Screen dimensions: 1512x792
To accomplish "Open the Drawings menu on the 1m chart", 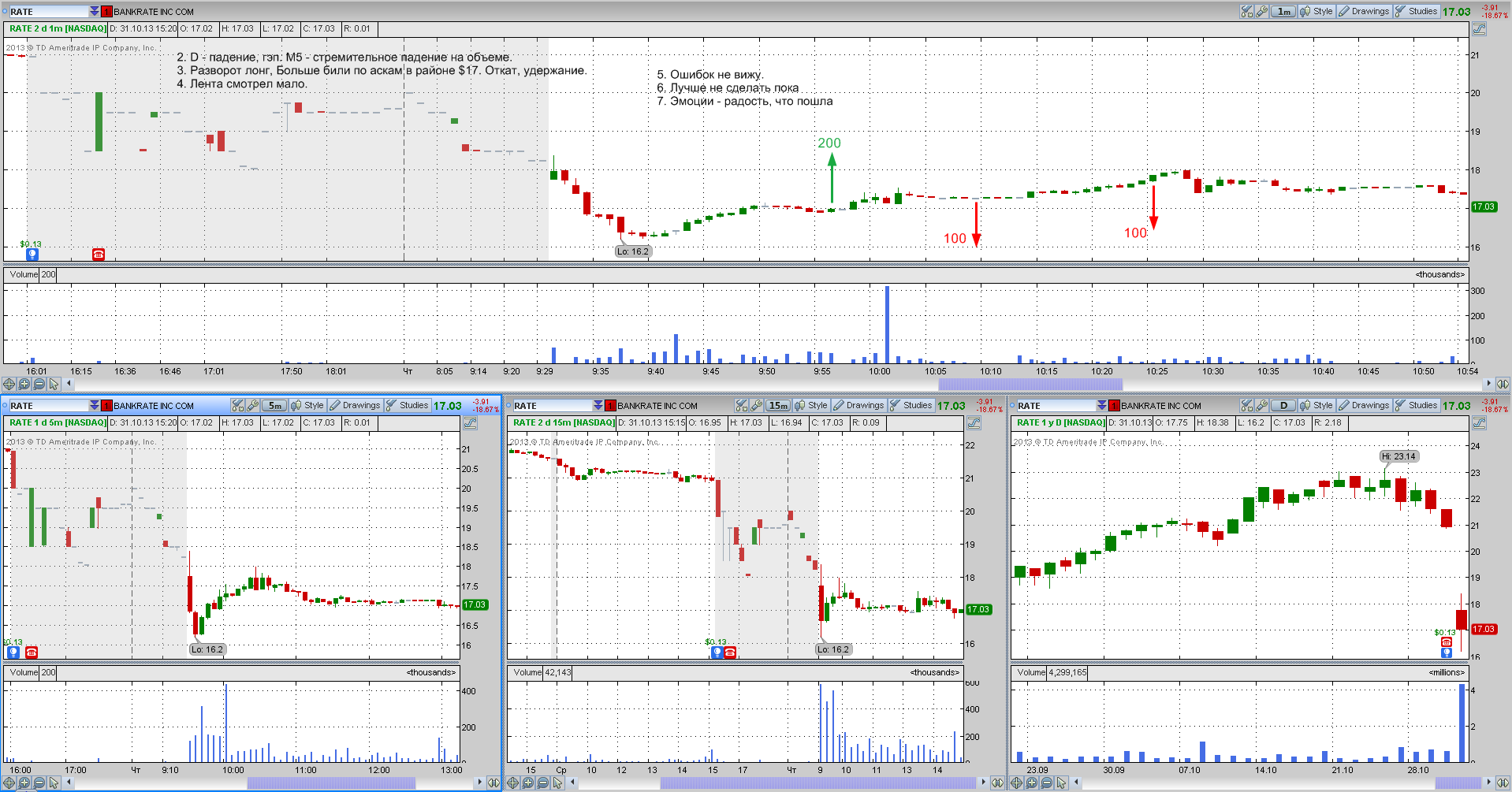I will pos(1364,11).
